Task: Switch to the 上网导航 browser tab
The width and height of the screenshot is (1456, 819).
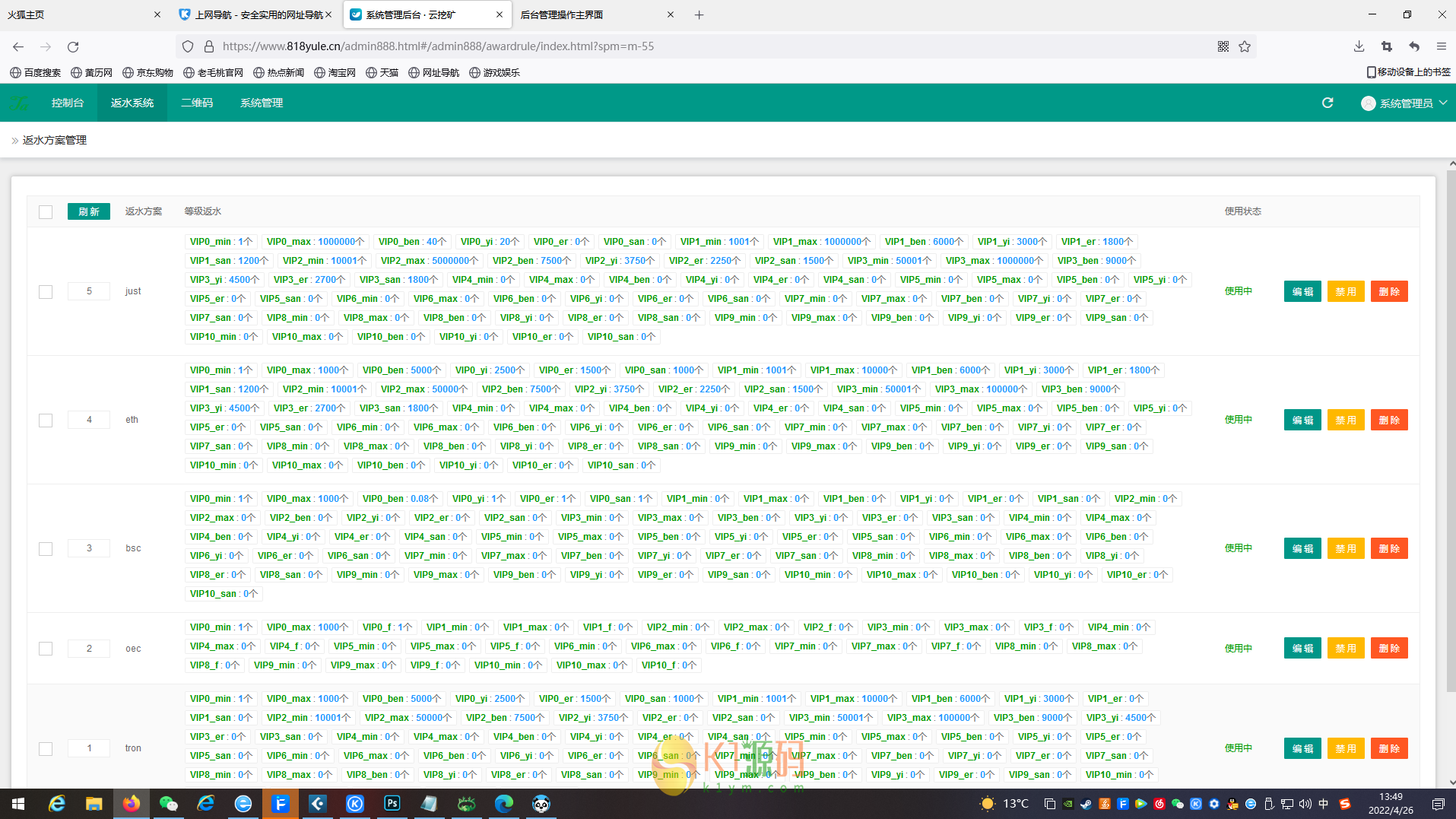Action: click(257, 14)
